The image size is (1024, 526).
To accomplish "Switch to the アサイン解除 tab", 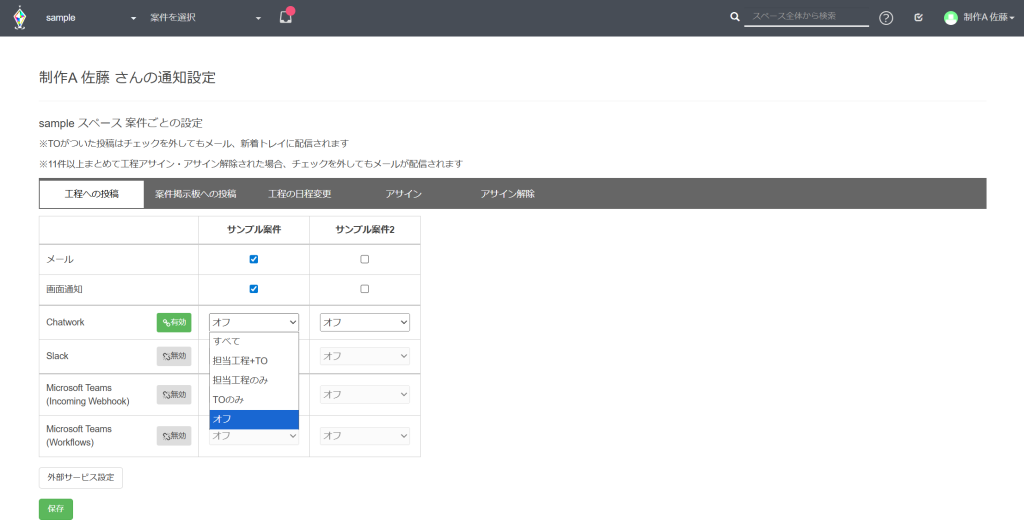I will 507,194.
